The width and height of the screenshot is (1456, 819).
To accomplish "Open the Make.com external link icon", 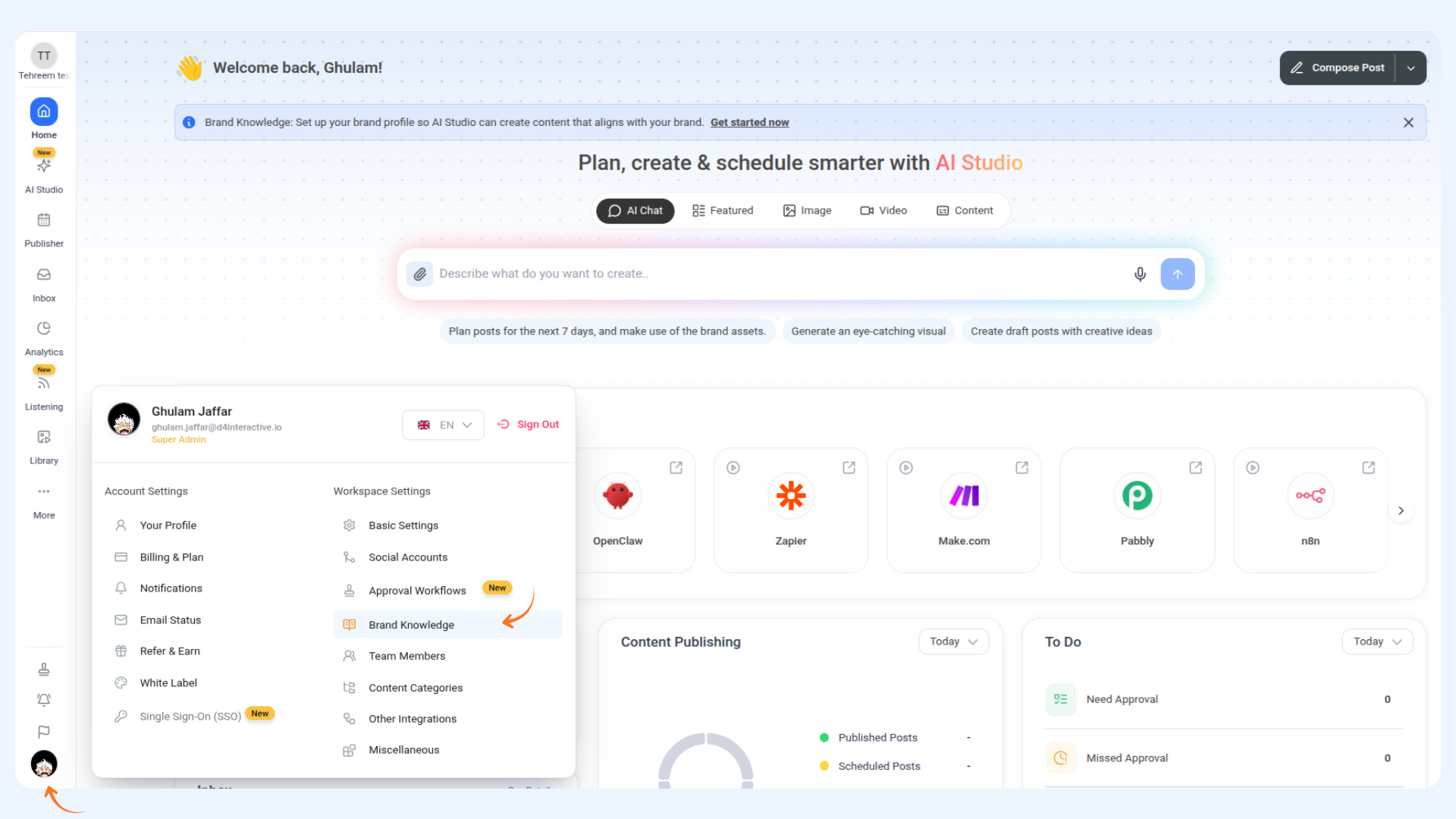I will point(1022,468).
